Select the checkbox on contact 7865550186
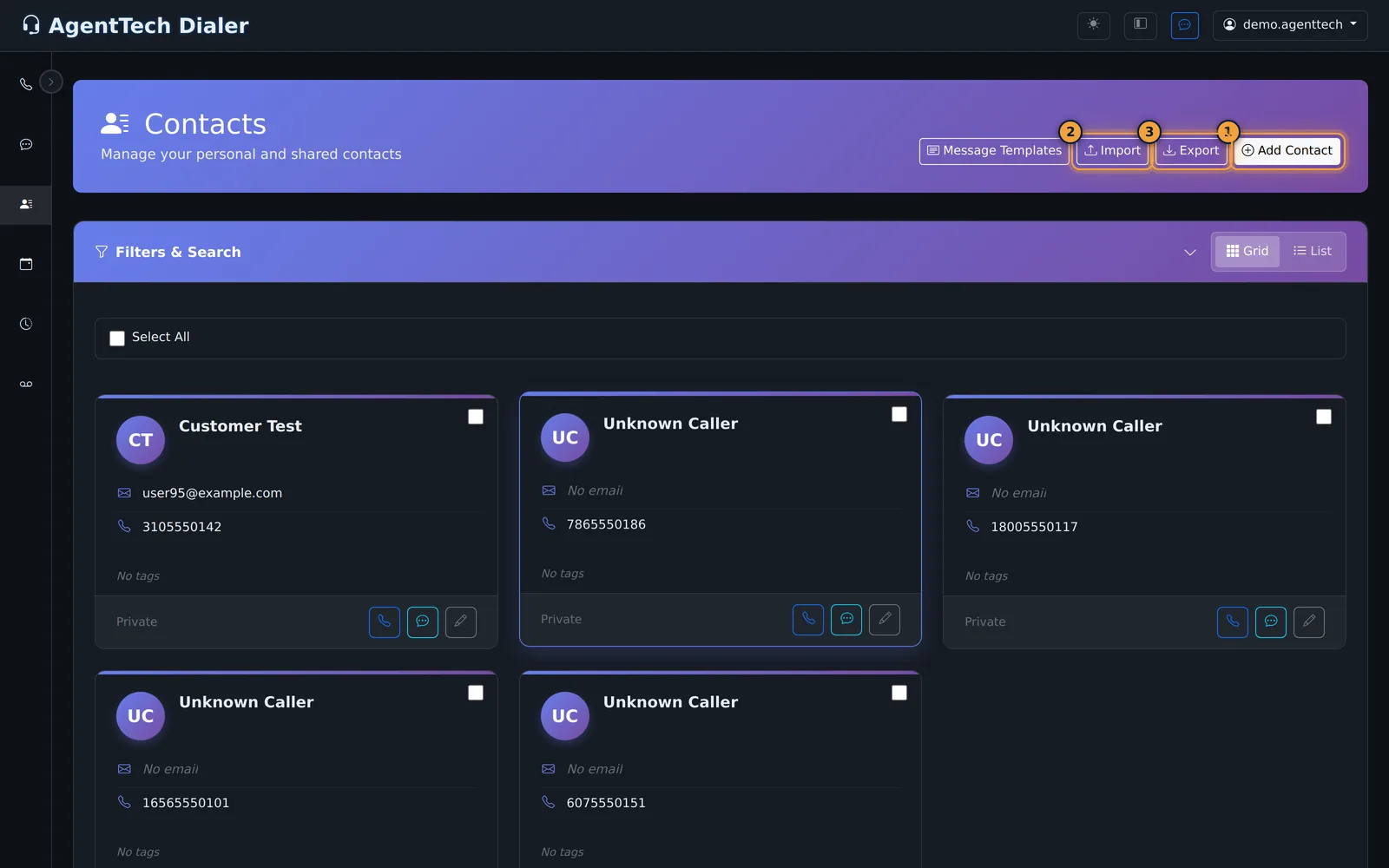The width and height of the screenshot is (1389, 868). pos(899,414)
